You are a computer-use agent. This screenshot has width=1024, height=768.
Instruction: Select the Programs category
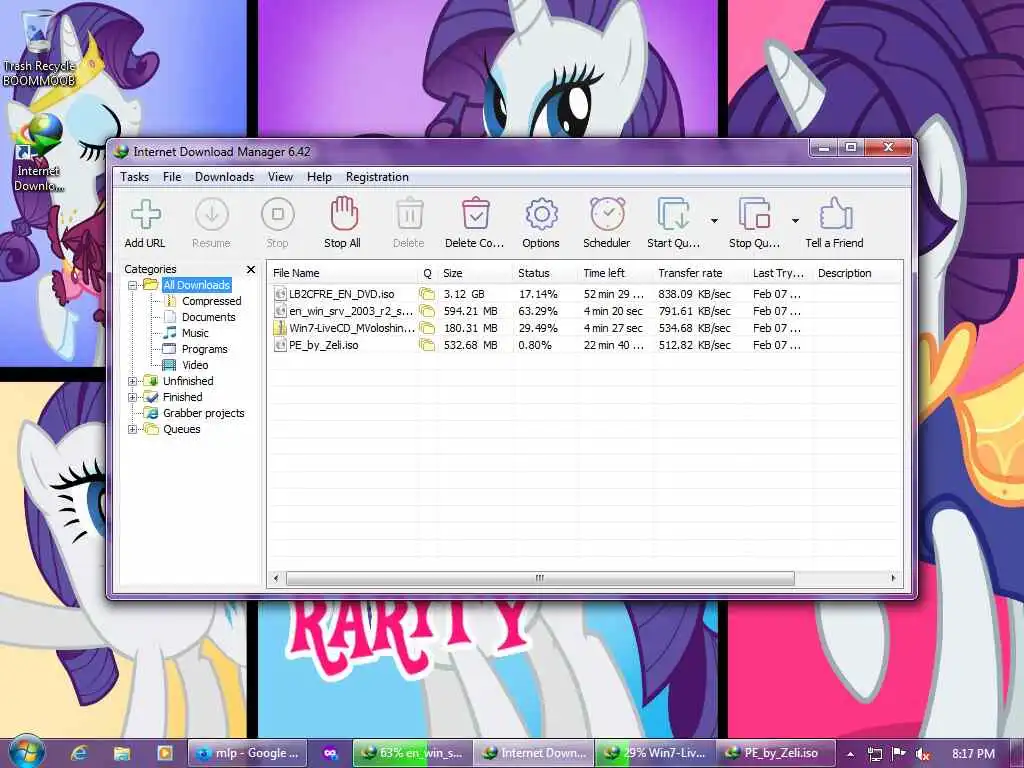tap(204, 349)
